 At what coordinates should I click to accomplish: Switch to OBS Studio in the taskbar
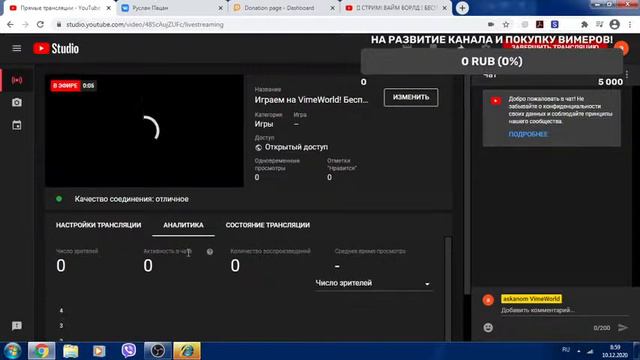158,351
